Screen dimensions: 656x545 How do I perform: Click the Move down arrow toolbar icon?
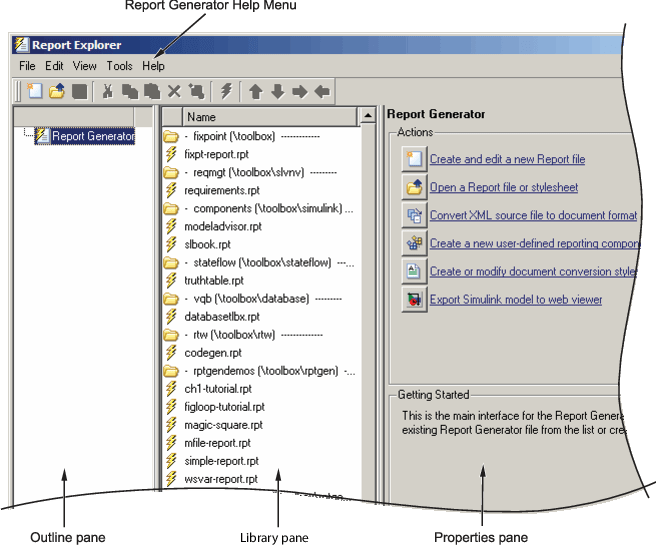(x=278, y=91)
